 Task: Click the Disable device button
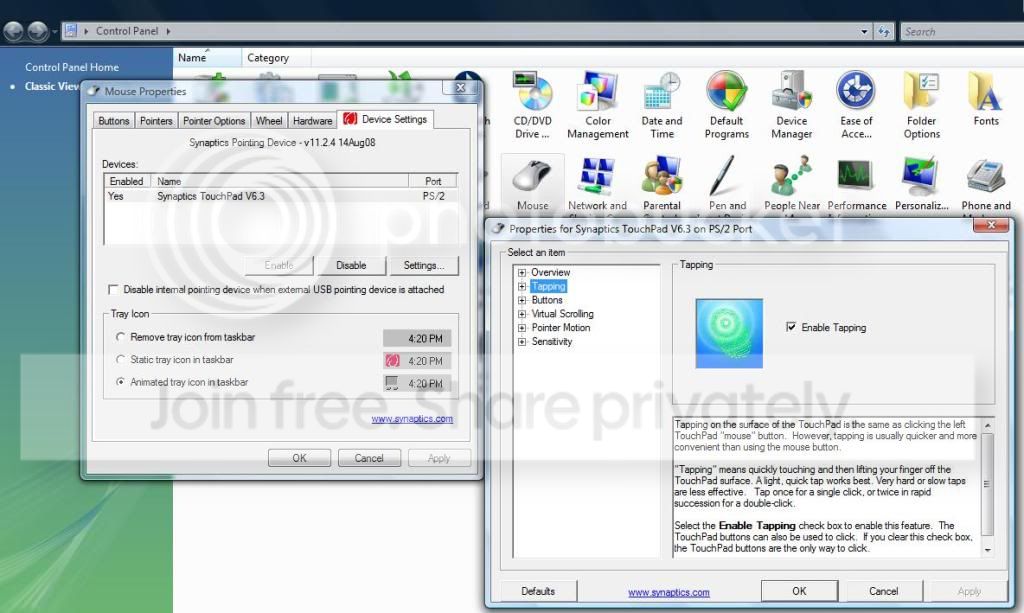click(351, 265)
